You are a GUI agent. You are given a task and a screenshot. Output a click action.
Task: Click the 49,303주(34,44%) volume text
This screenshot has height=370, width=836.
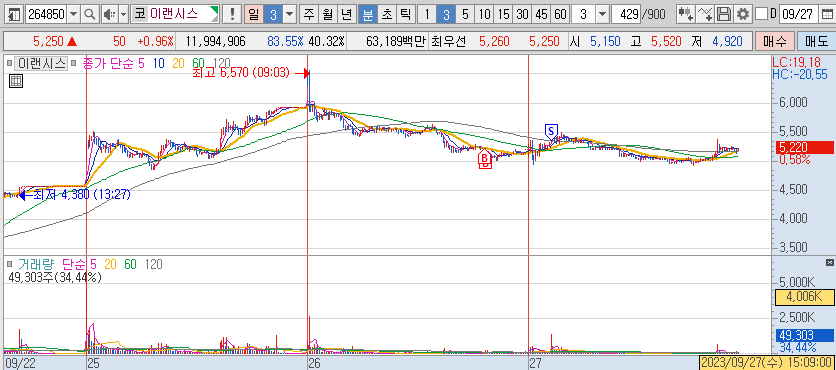[x=55, y=277]
